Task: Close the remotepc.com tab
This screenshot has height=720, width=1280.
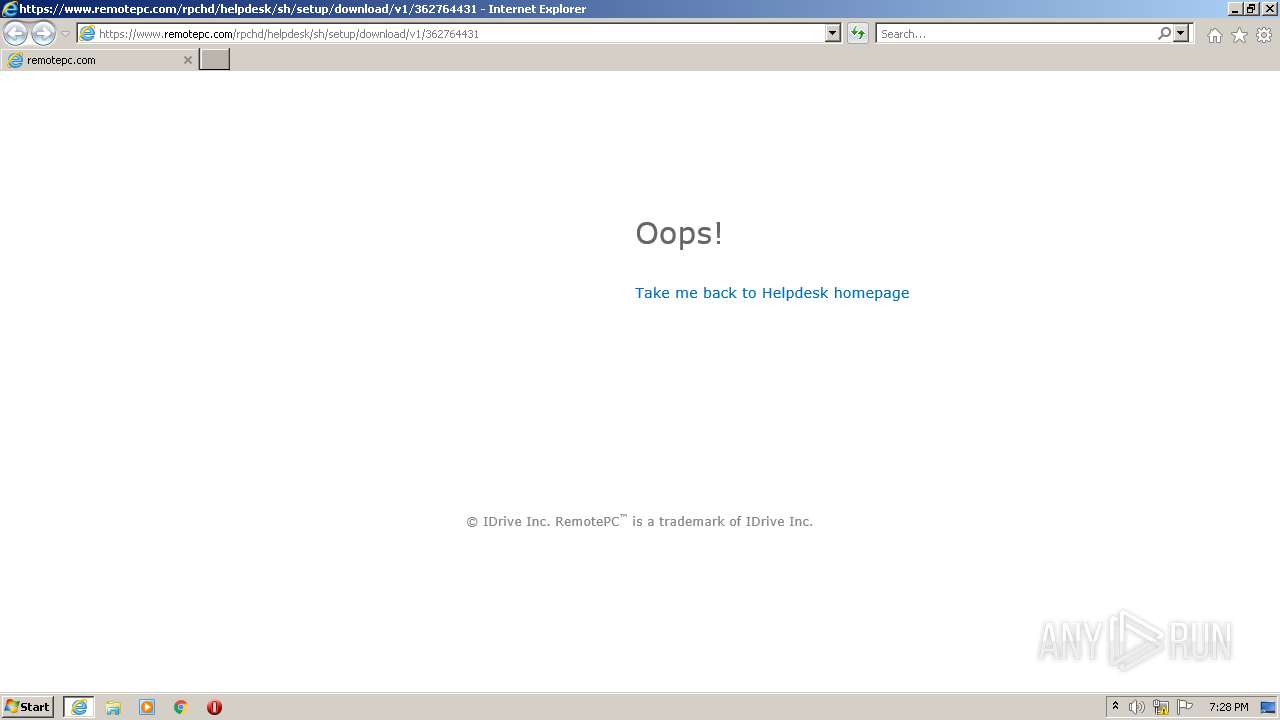Action: click(x=187, y=60)
